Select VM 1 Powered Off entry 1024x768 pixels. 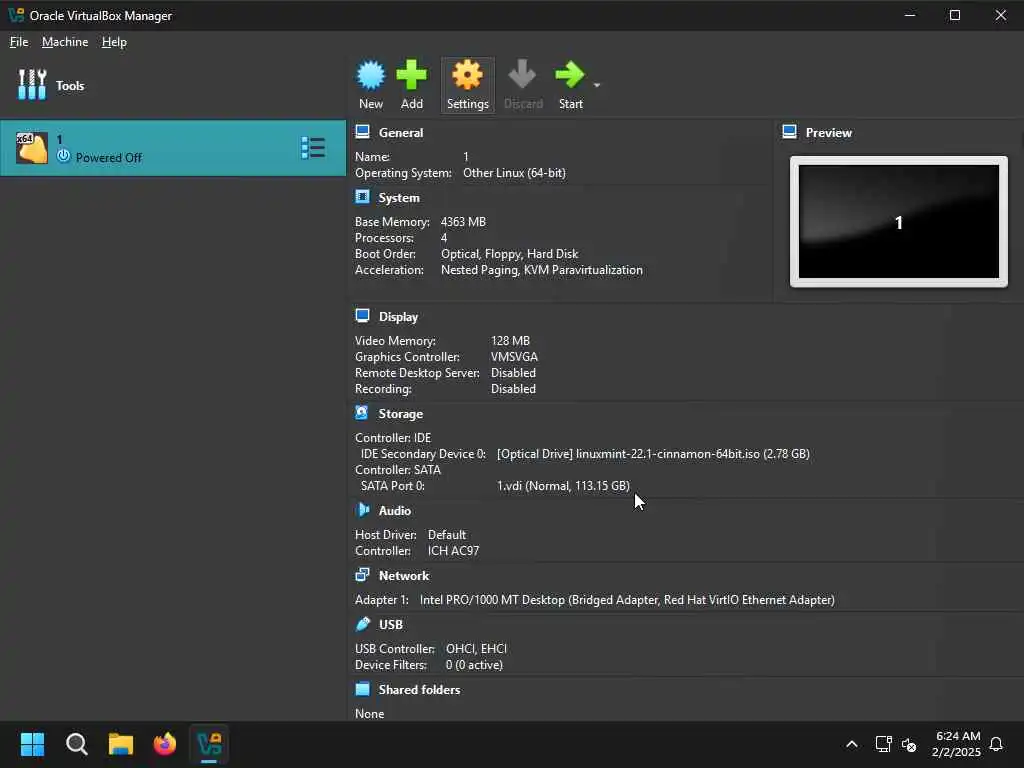pyautogui.click(x=173, y=148)
